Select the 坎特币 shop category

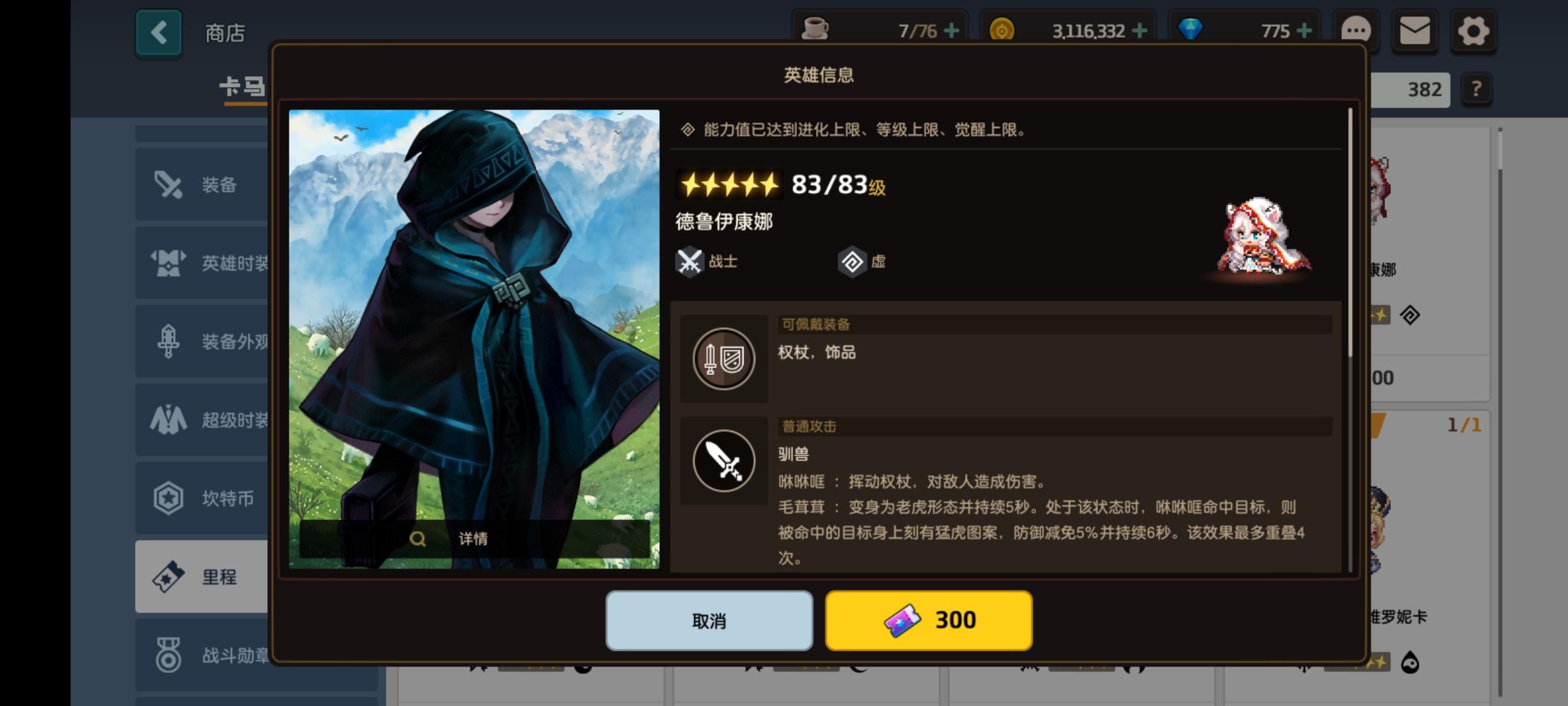click(203, 498)
